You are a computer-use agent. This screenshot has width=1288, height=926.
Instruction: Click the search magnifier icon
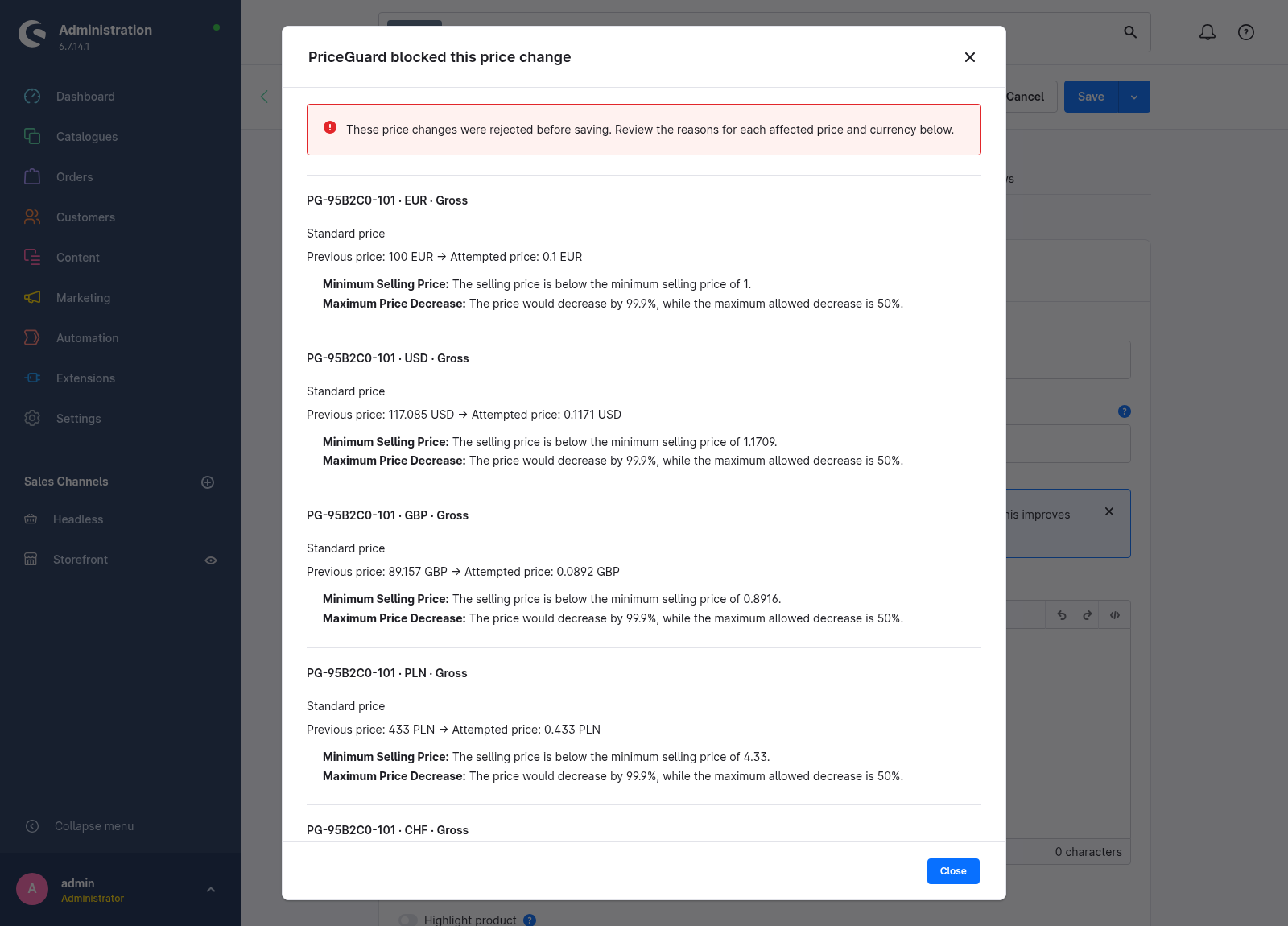(1130, 32)
